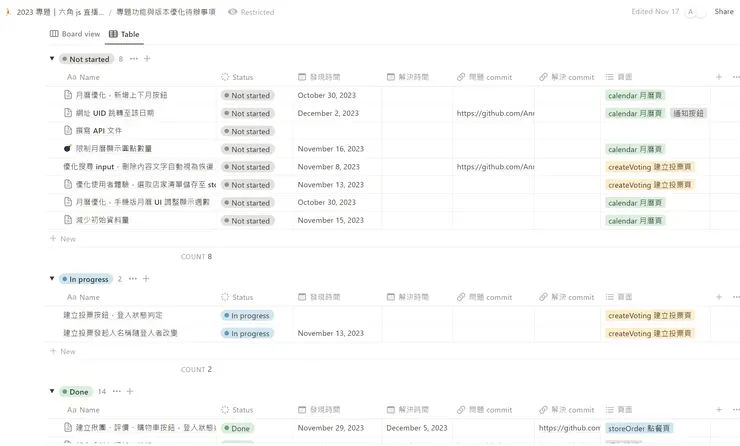Viewport: 740px width, 446px height.
Task: Add item to In progress group
Action: pyautogui.click(x=146, y=278)
